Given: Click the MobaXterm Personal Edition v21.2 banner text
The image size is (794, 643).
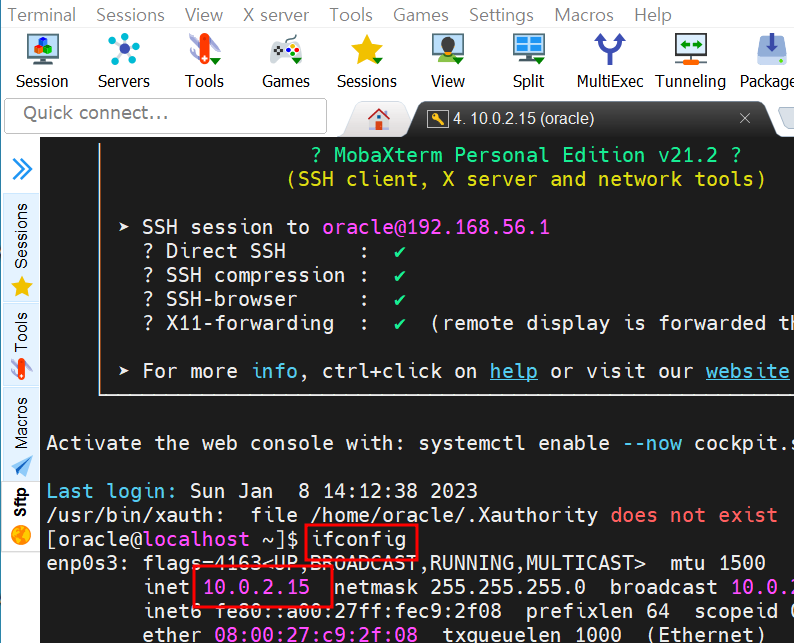Looking at the screenshot, I should tap(526, 155).
